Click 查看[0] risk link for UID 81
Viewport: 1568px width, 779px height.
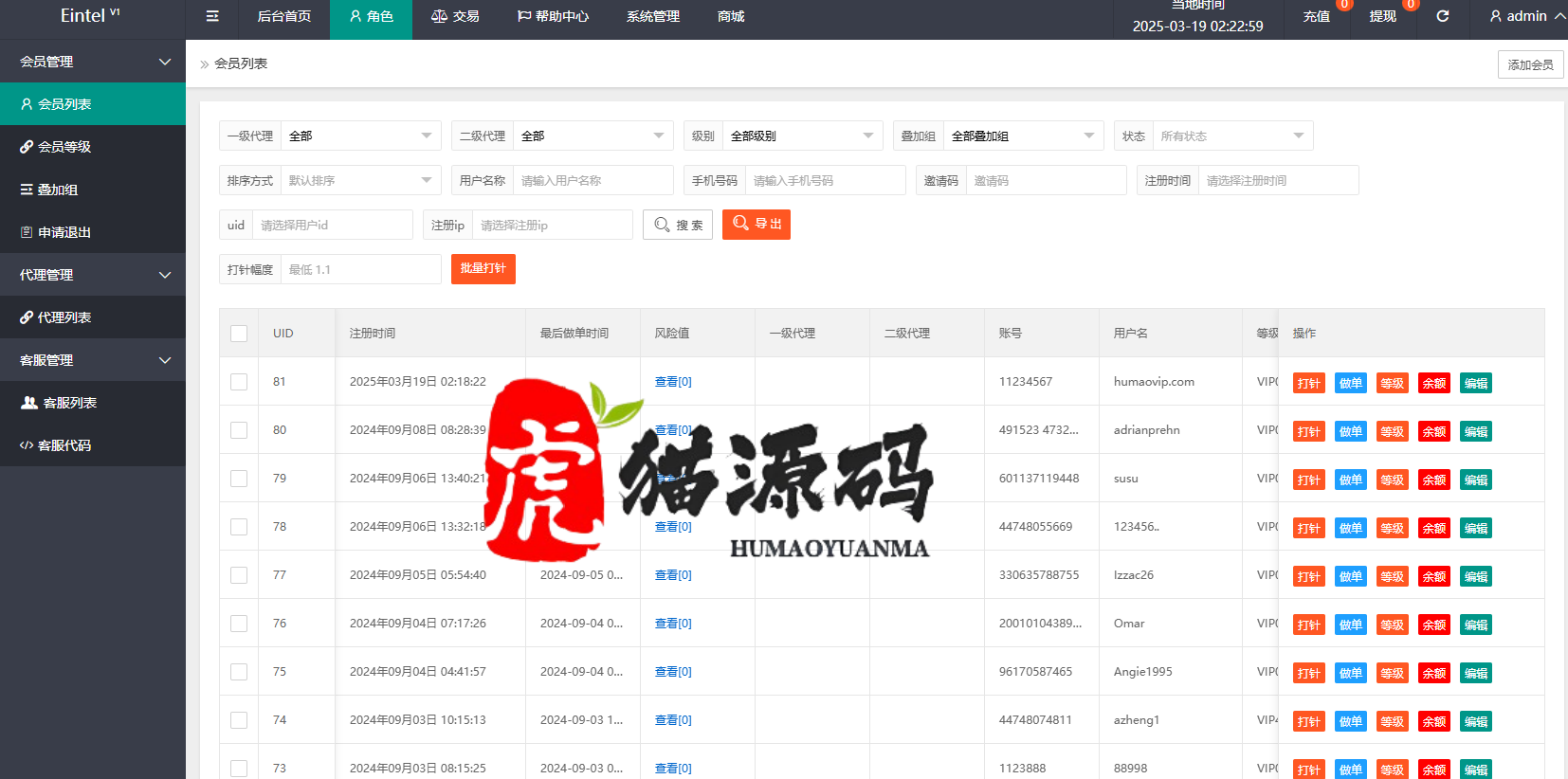pos(673,382)
